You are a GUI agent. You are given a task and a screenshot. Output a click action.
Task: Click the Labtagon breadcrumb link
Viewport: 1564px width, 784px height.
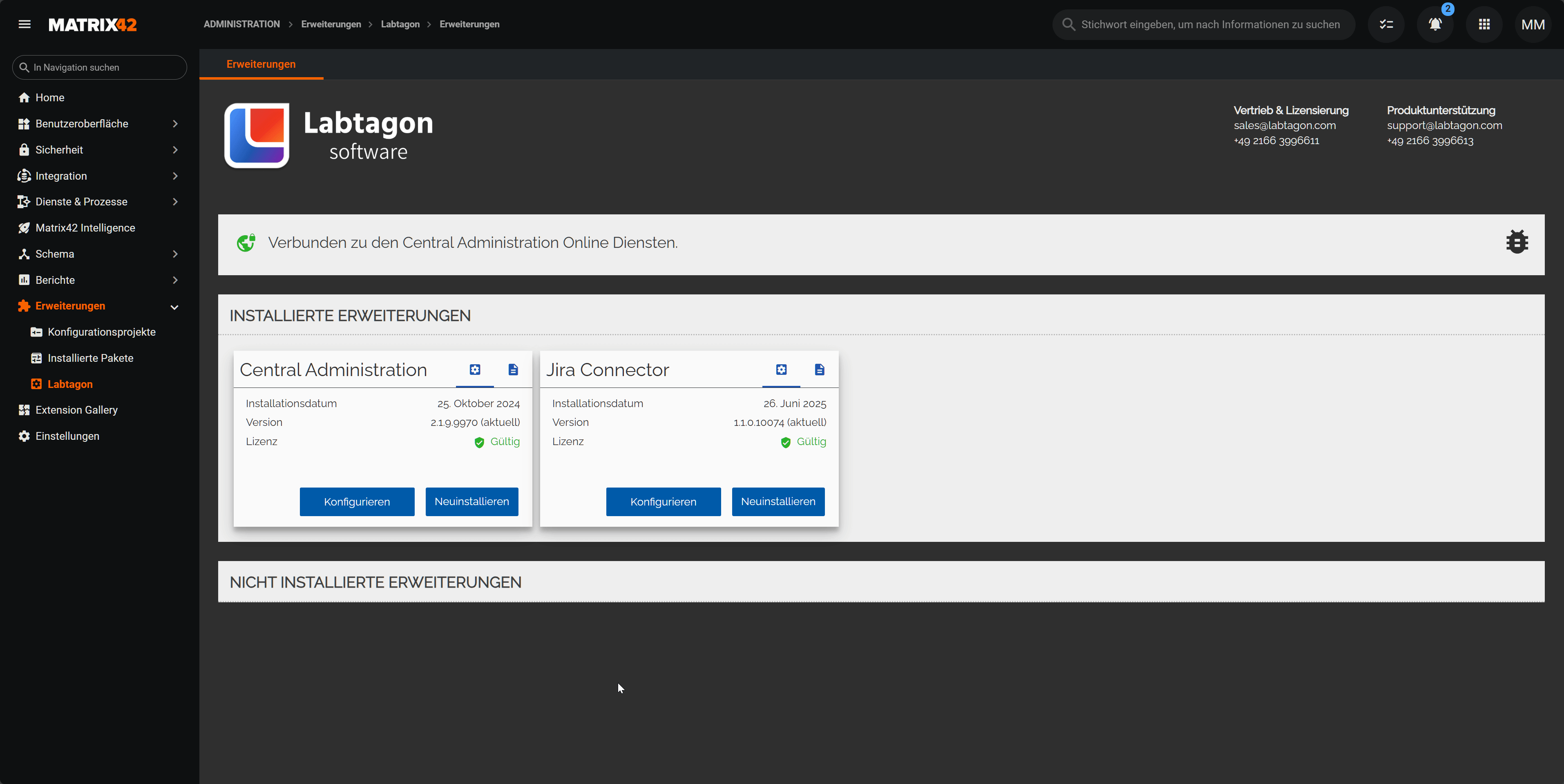coord(400,24)
